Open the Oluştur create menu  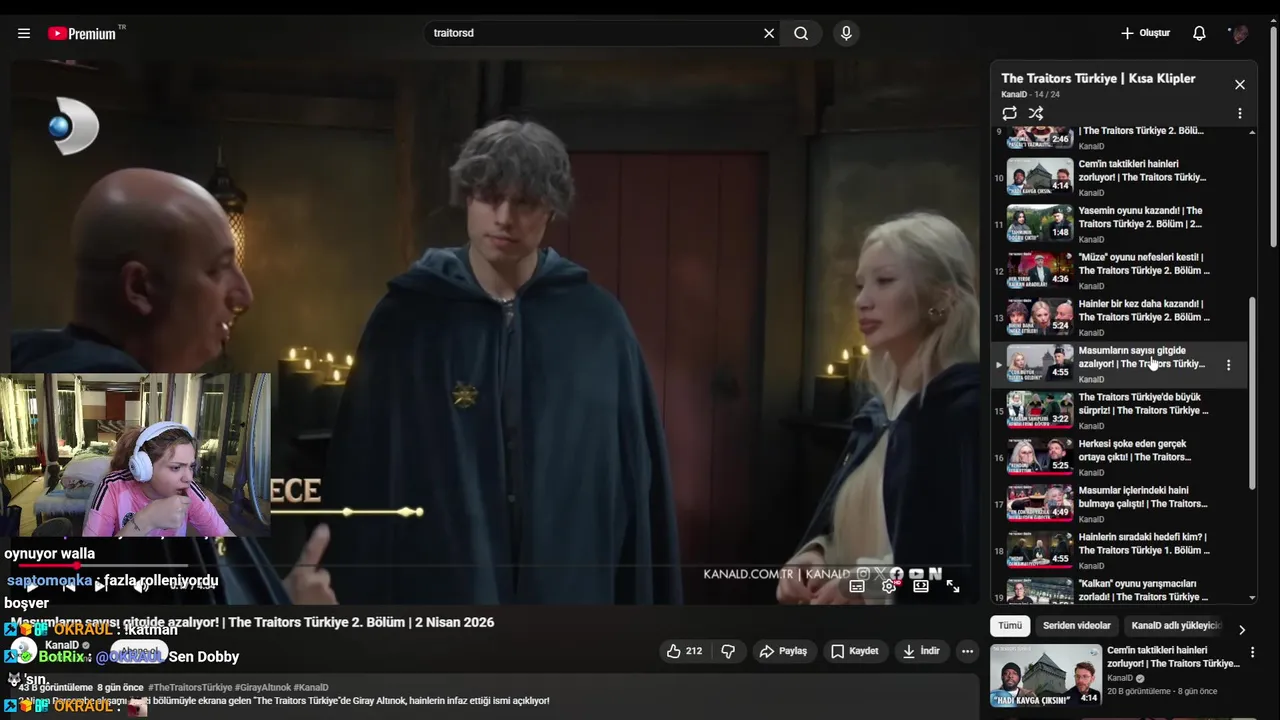[1145, 33]
